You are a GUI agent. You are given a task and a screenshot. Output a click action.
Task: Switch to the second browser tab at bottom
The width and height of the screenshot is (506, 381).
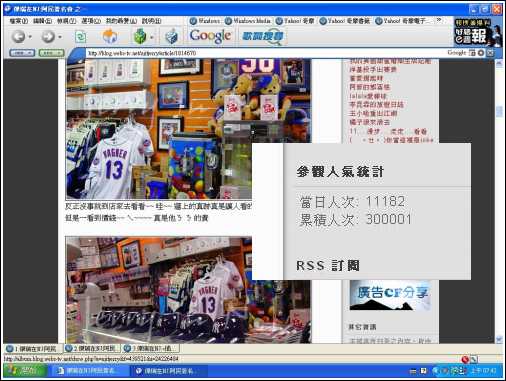92,349
